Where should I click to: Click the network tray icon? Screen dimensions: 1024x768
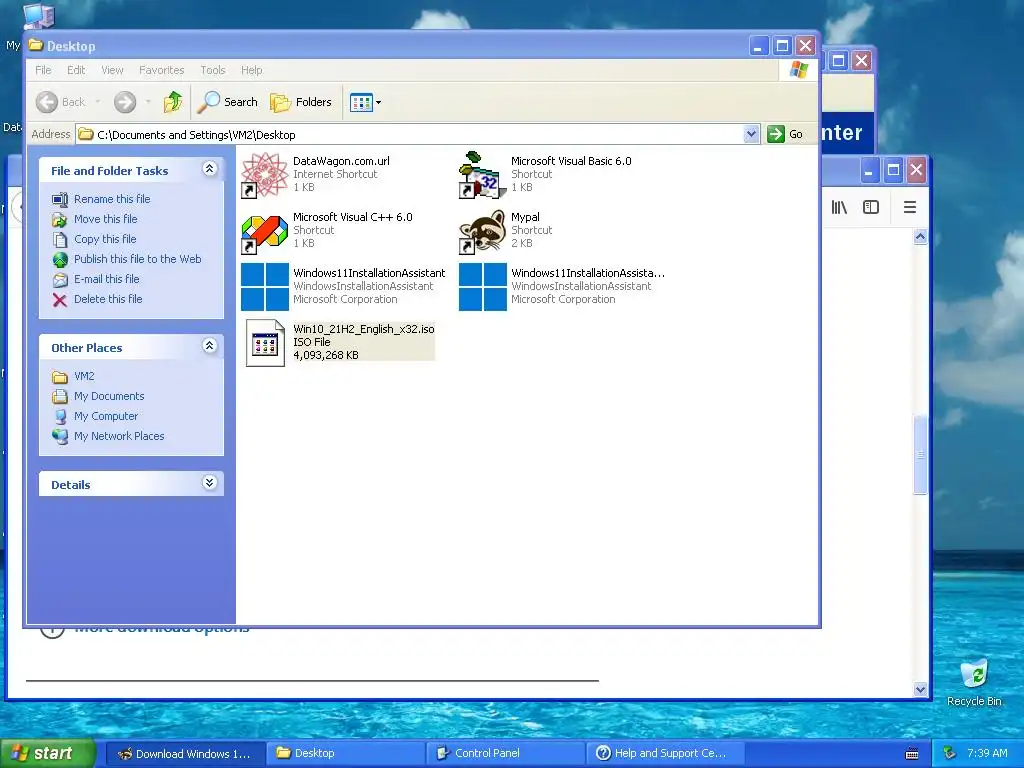pos(950,754)
